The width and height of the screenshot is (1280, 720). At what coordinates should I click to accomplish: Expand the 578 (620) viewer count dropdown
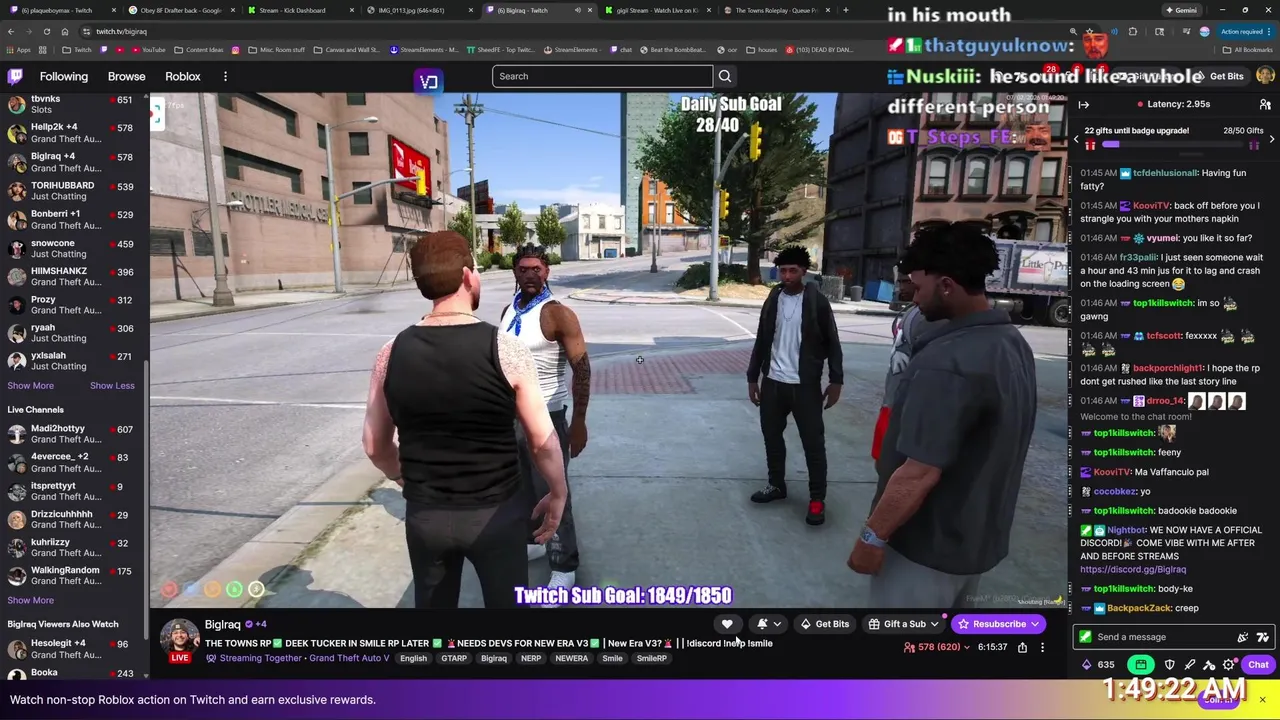click(937, 647)
